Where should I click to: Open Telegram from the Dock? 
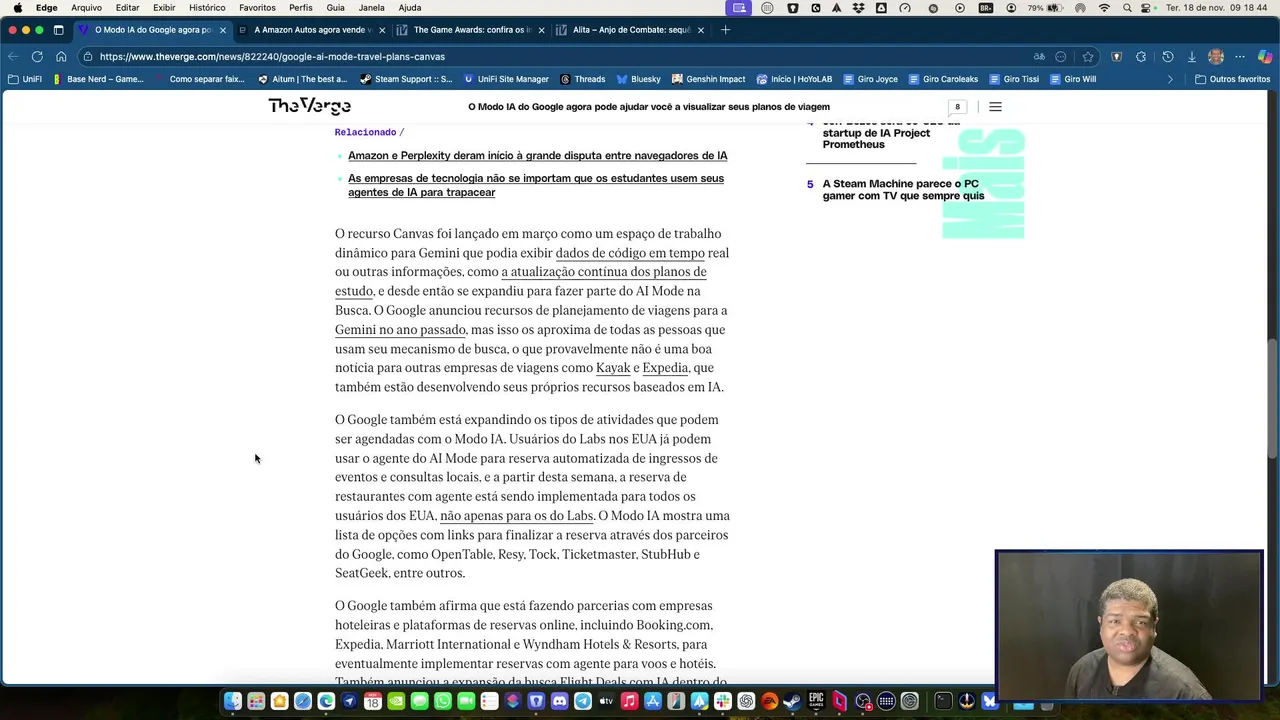[583, 701]
